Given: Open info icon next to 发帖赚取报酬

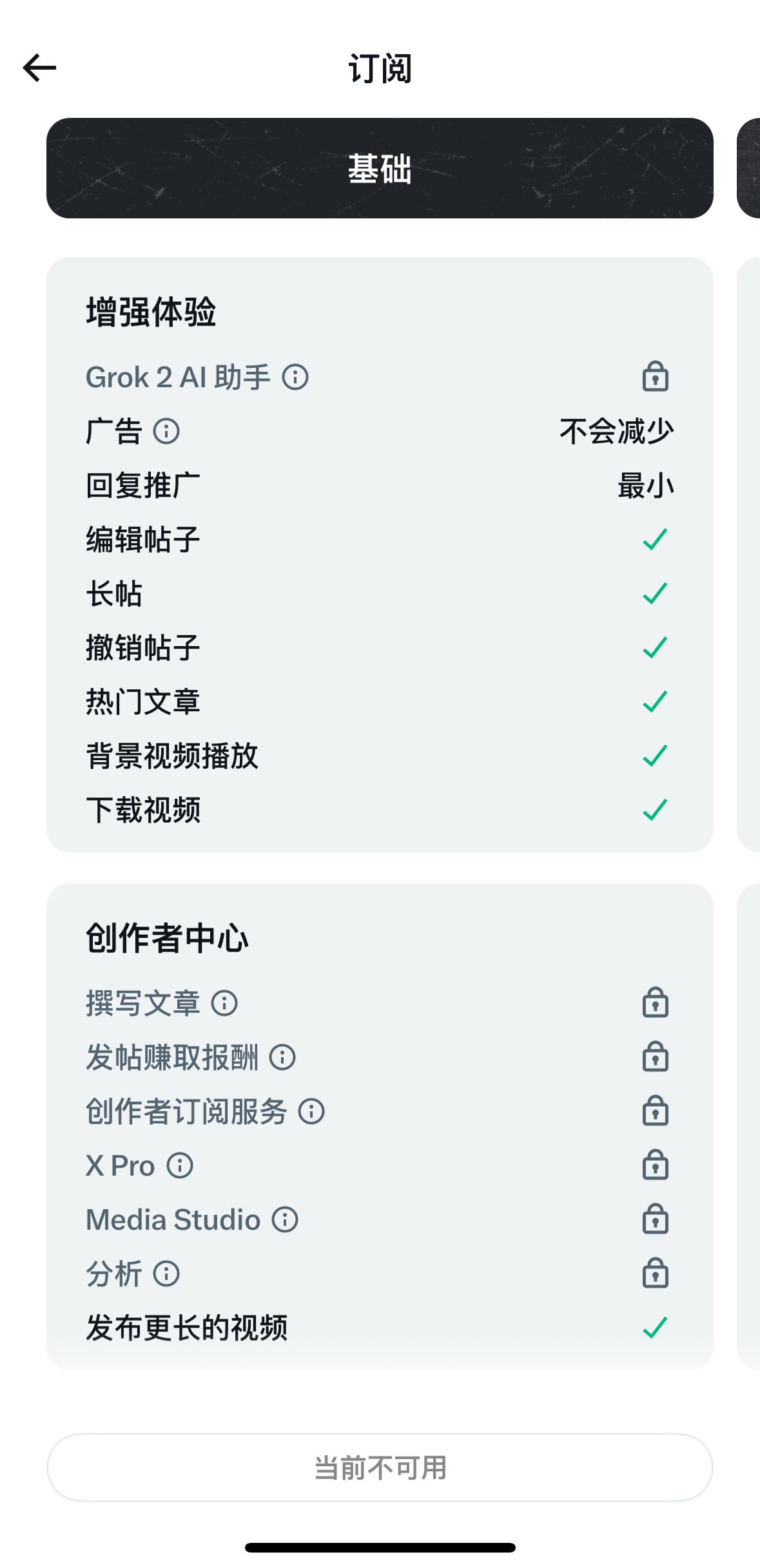Looking at the screenshot, I should pyautogui.click(x=282, y=1057).
